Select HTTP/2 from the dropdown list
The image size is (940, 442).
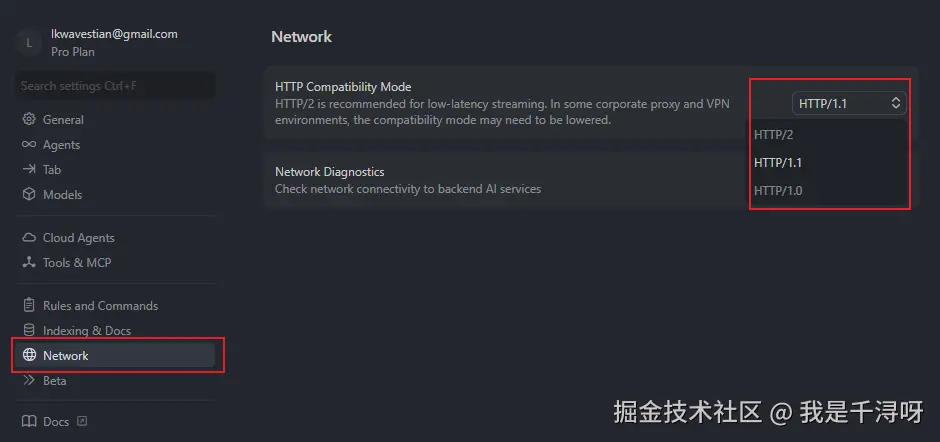click(773, 134)
